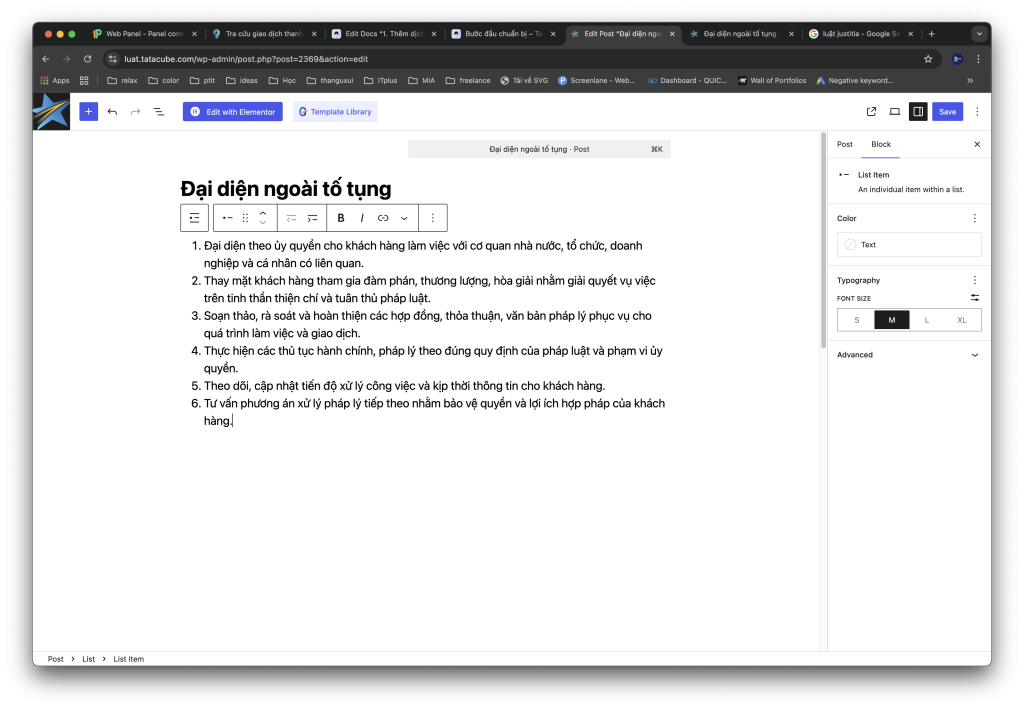Open post preview in a new tab

871,112
